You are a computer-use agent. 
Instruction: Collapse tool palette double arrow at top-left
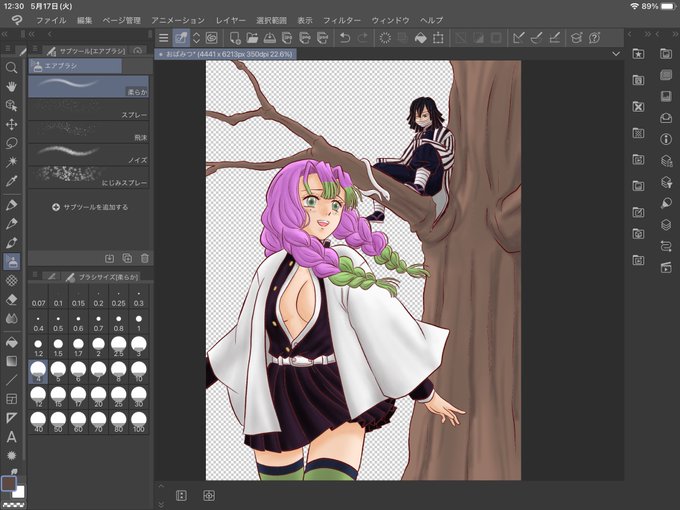click(5, 34)
